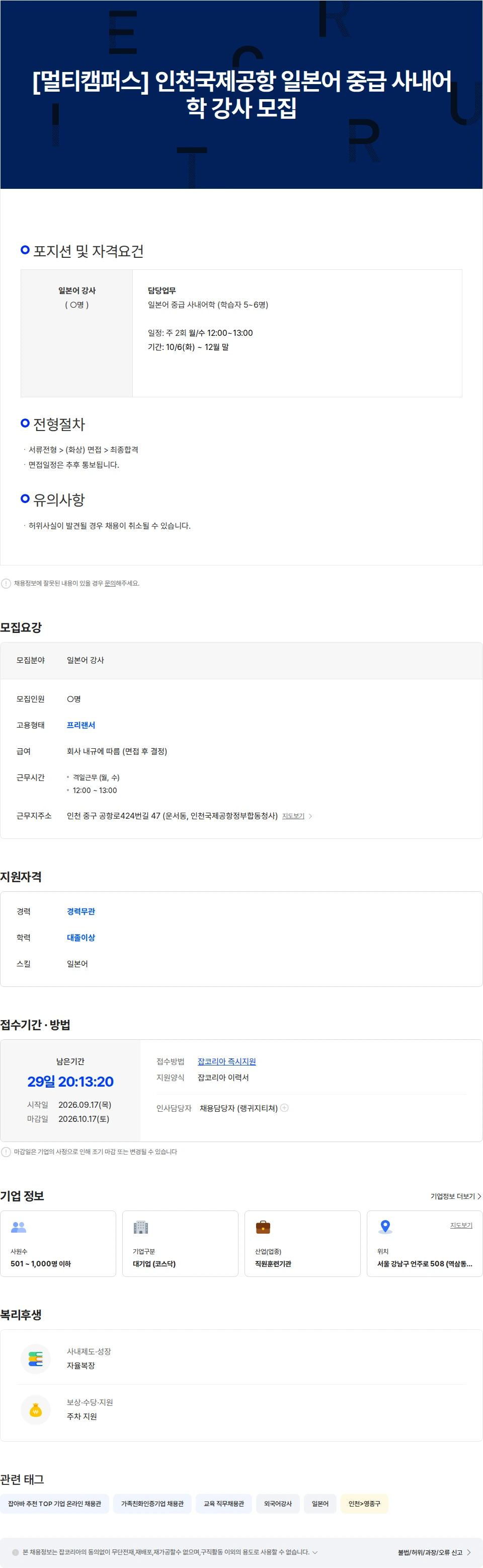Select 잡아바 추천 TOP 기업 온라인 채용관 tag
The width and height of the screenshot is (483, 1568).
(55, 1504)
